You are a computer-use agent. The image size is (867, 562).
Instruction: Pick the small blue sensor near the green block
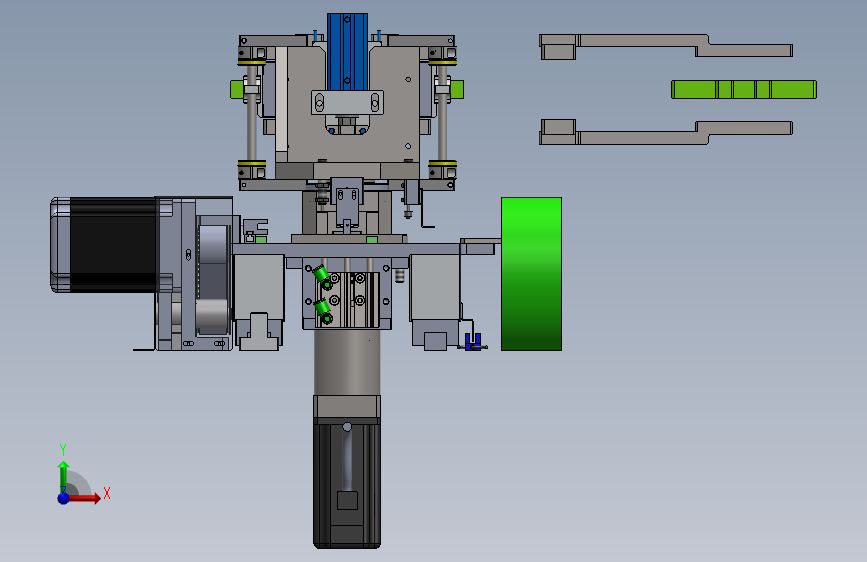(x=473, y=342)
